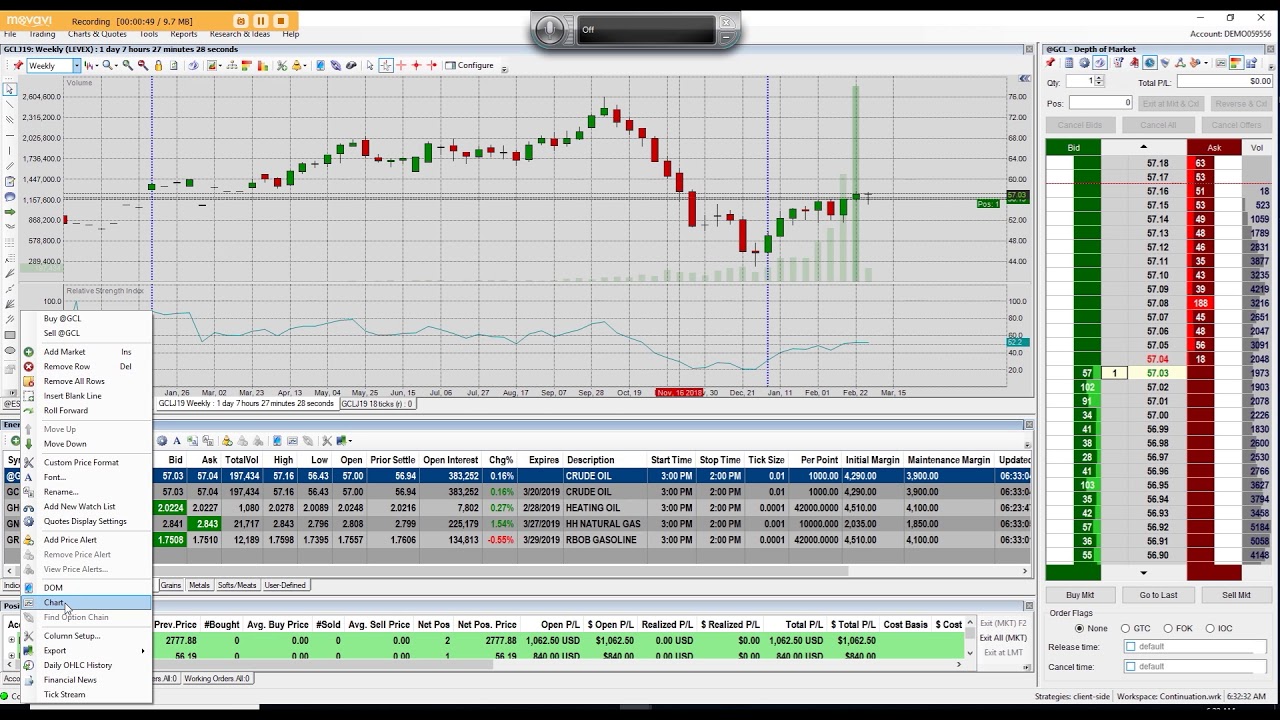Click the Sell Mkt button

(1236, 595)
